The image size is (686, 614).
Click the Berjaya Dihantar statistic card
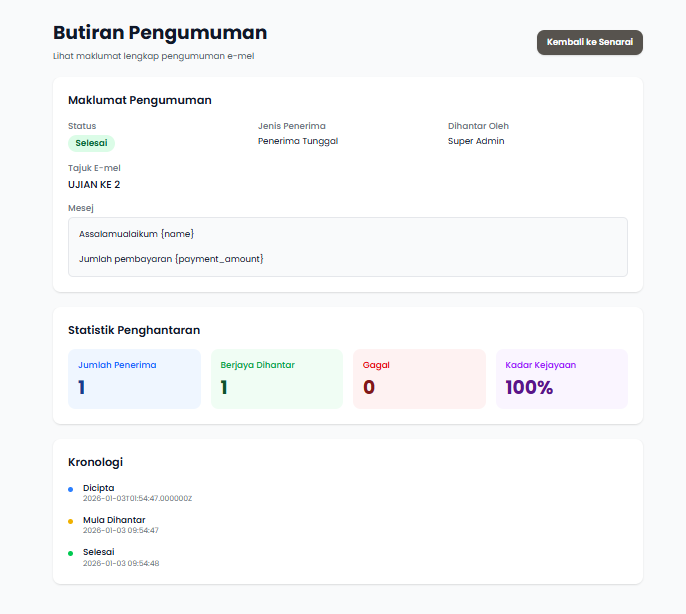tap(277, 379)
